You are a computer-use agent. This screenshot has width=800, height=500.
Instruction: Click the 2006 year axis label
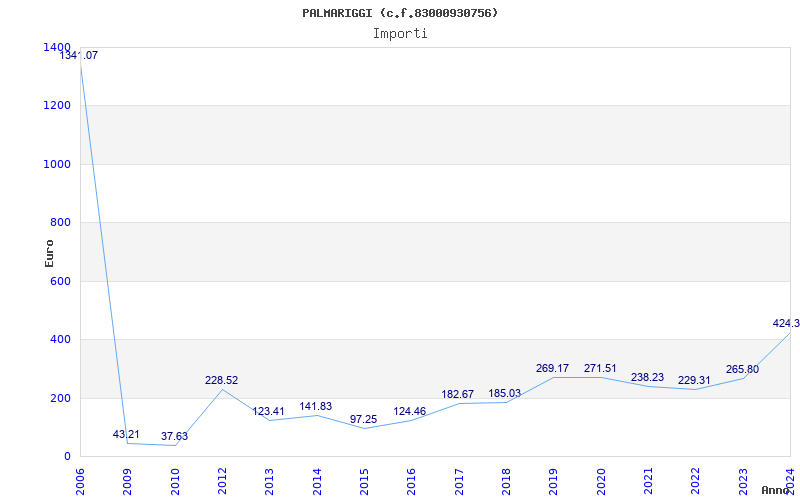coord(80,482)
